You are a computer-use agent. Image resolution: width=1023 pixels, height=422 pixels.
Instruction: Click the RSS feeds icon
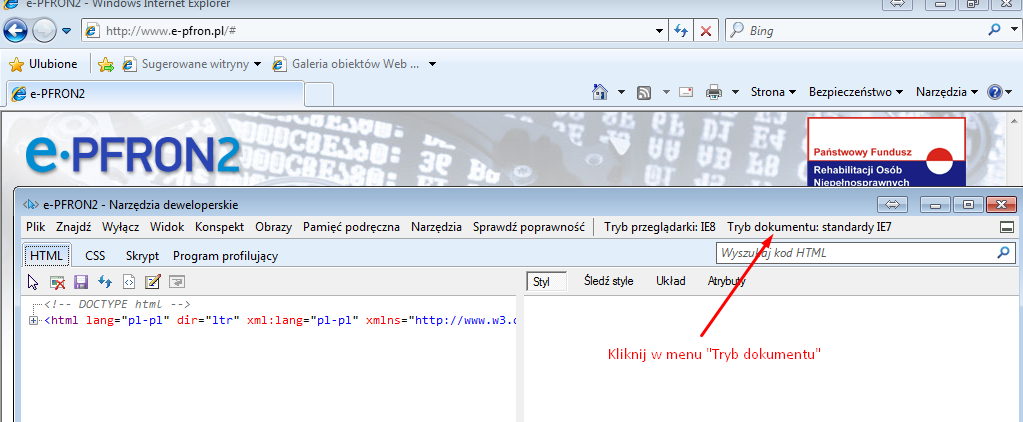pos(644,93)
